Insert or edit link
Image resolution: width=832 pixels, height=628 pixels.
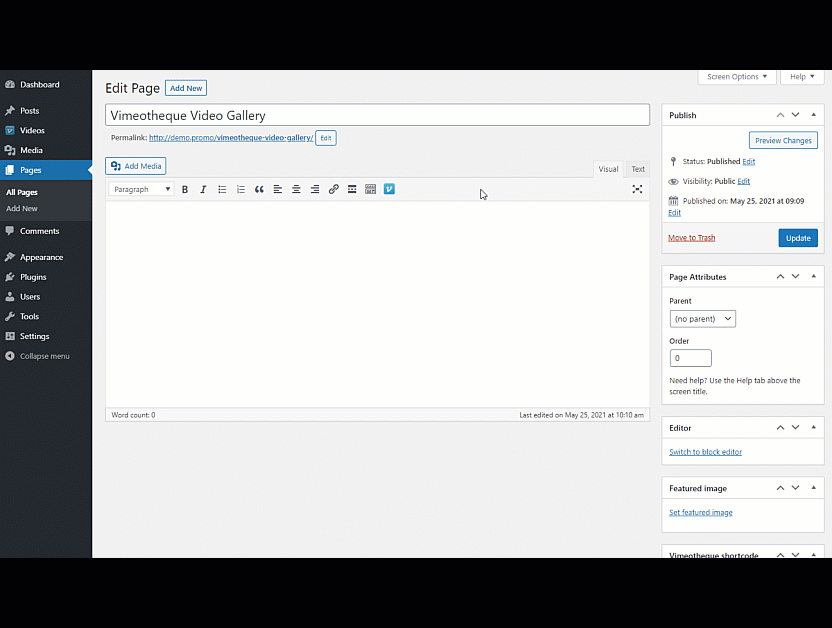click(x=333, y=189)
